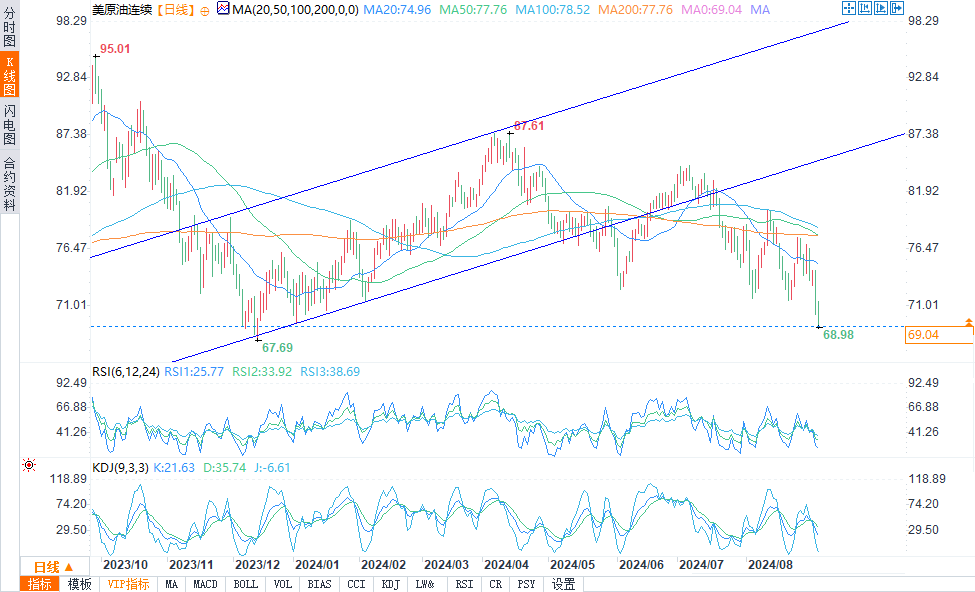Open the VIP指标 tab
This screenshot has width=975, height=592.
pyautogui.click(x=128, y=584)
